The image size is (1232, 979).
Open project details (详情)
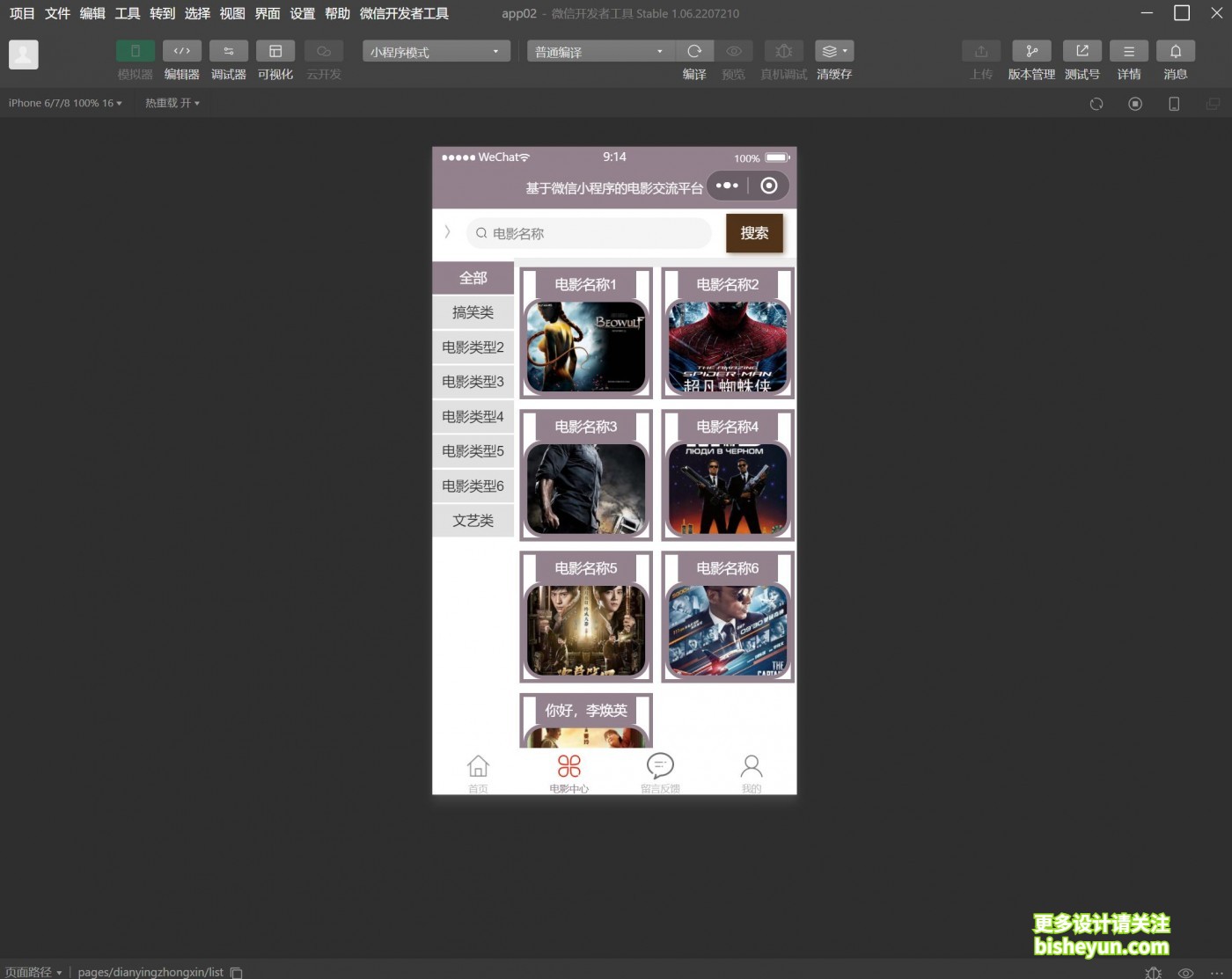1129,51
